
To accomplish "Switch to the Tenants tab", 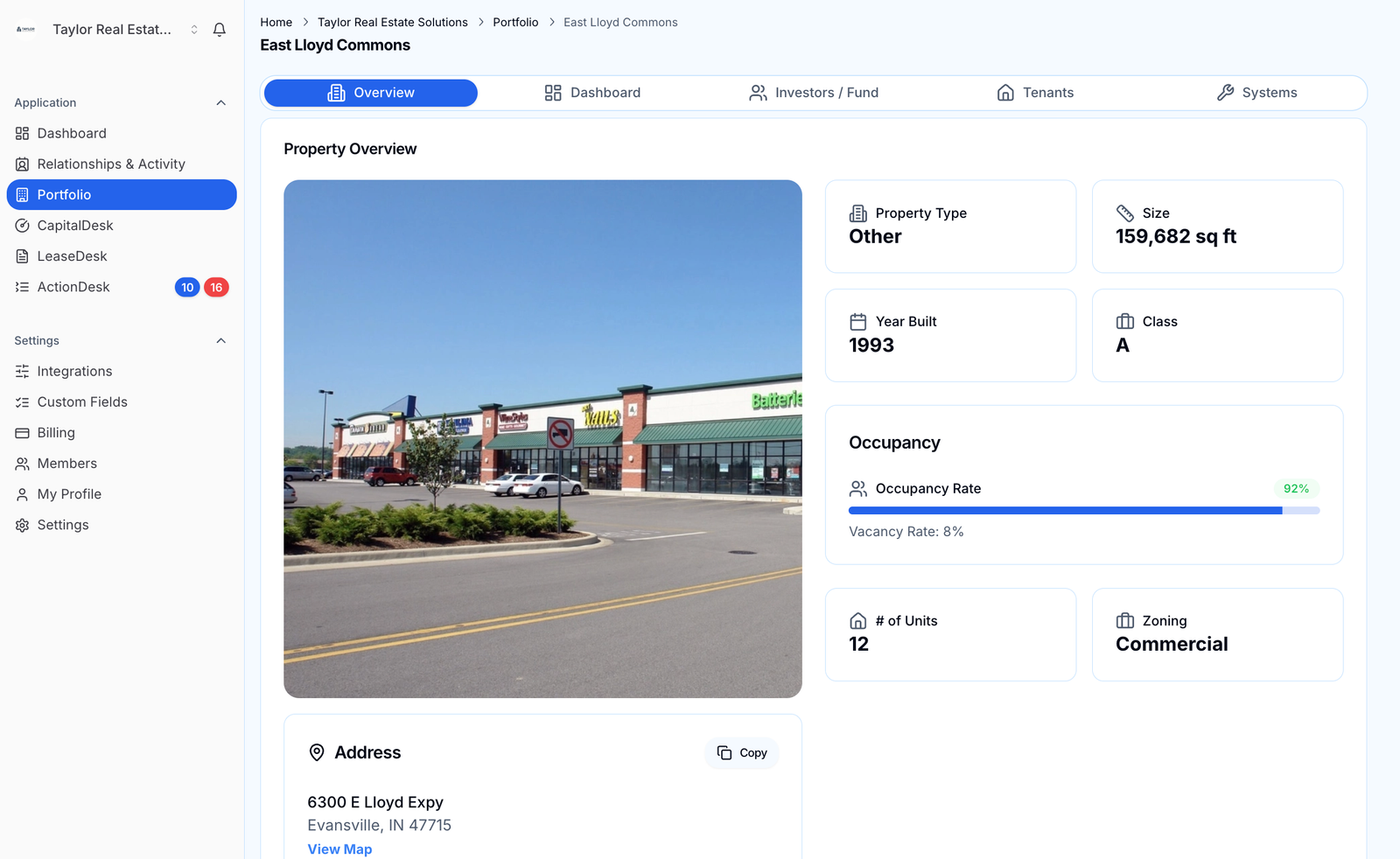I will [1035, 93].
